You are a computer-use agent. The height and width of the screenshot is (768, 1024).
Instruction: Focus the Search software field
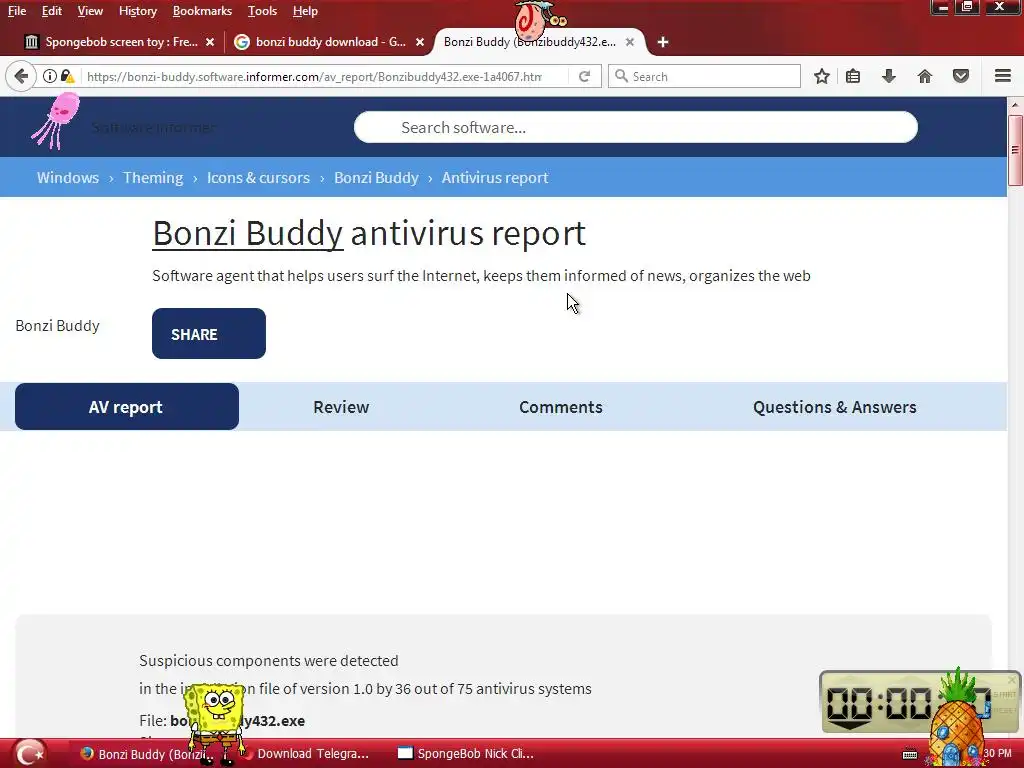635,127
